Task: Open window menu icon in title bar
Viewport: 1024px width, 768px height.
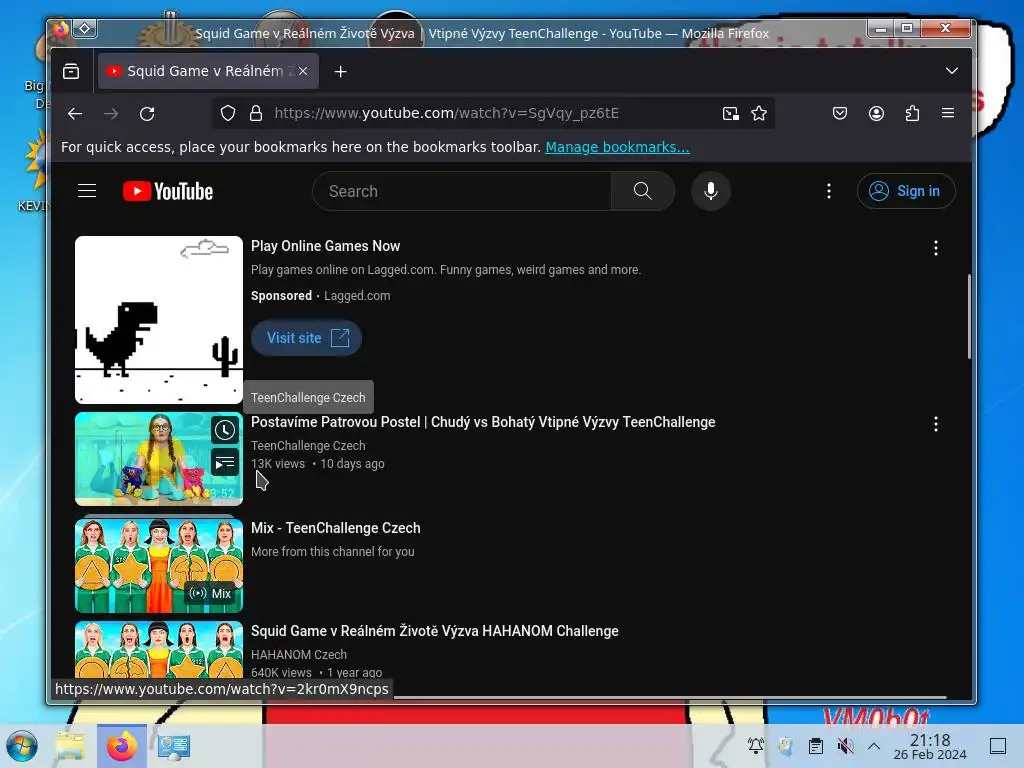Action: click(x=61, y=29)
